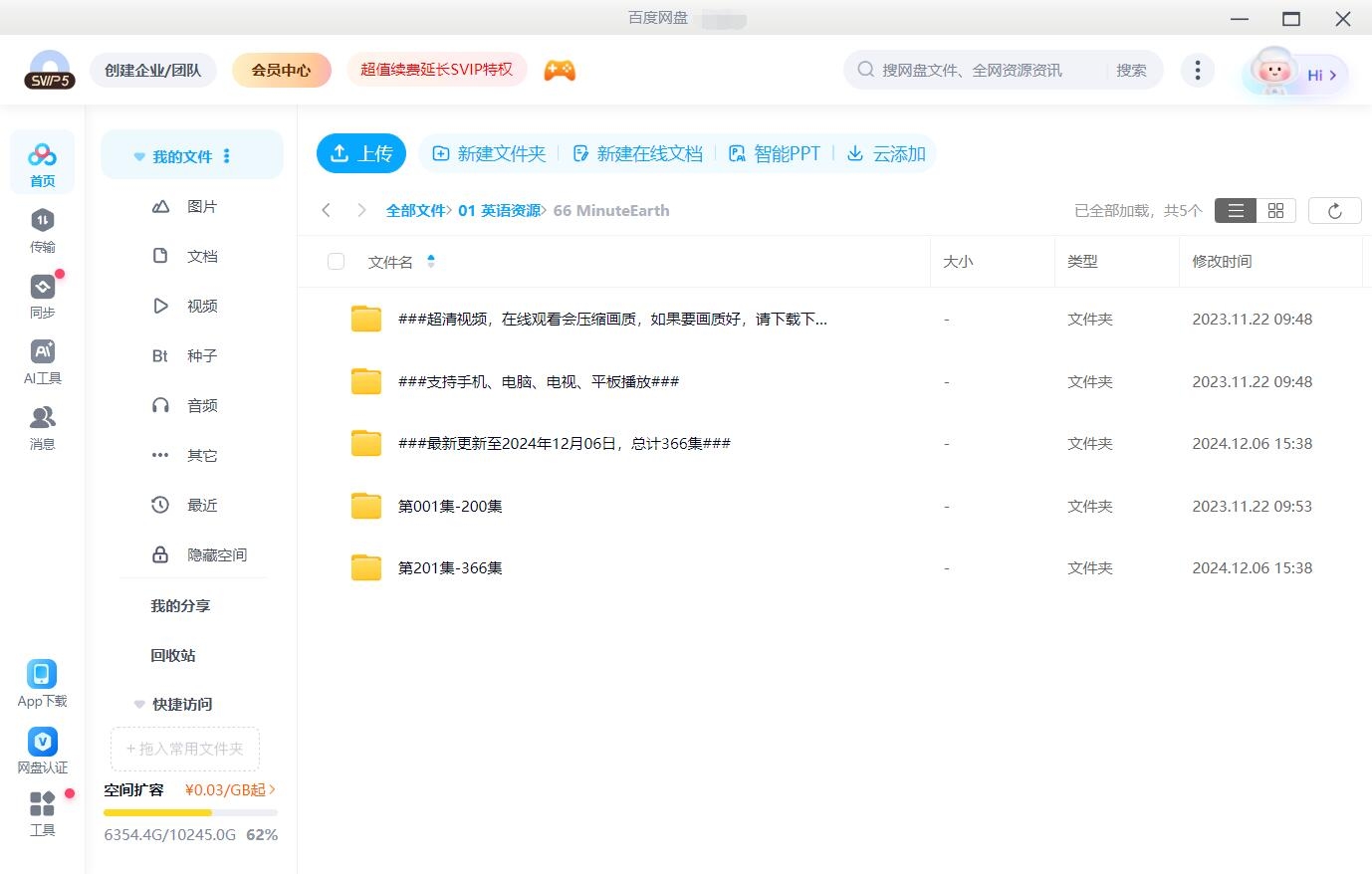Click the game controller icon
The width and height of the screenshot is (1372, 874).
560,70
